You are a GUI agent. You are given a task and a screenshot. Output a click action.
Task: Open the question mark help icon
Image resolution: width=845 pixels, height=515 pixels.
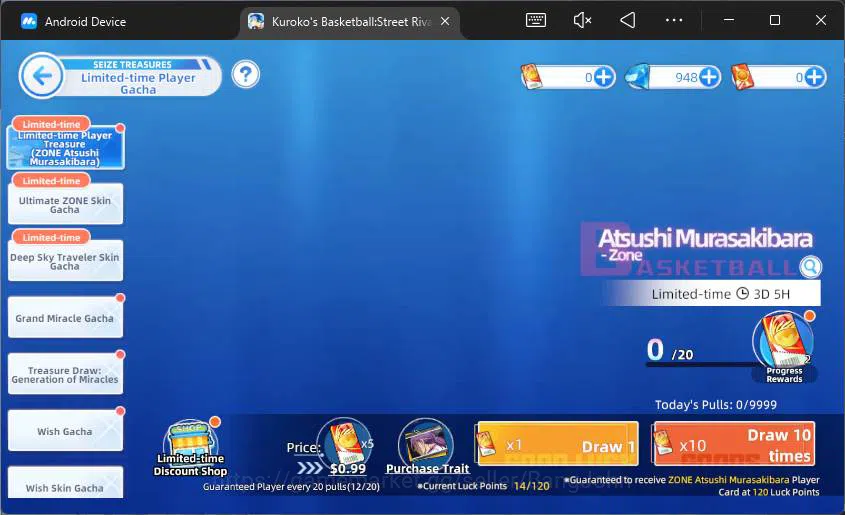pyautogui.click(x=246, y=74)
